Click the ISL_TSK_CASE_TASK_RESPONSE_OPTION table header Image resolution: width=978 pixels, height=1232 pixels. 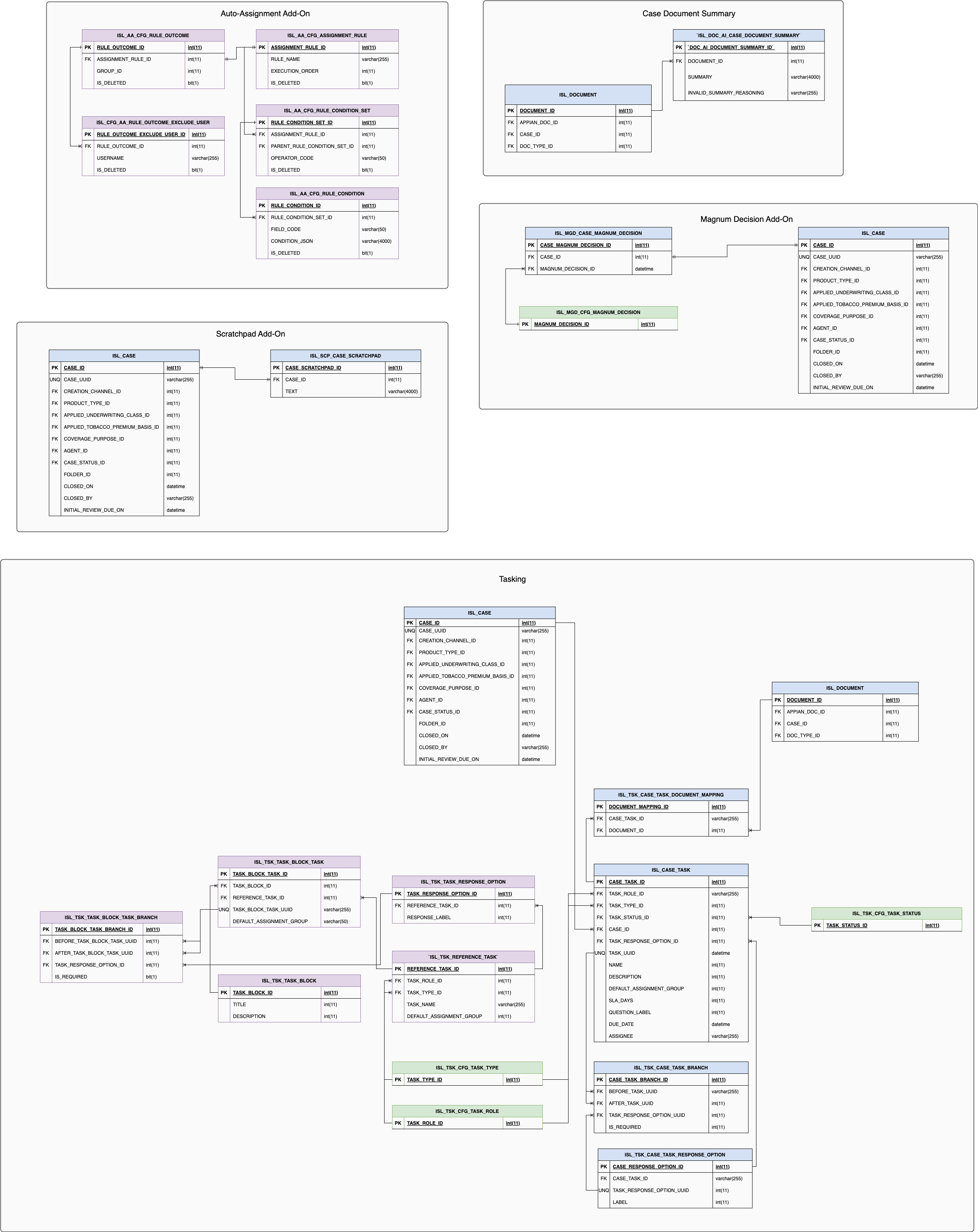(x=675, y=1155)
